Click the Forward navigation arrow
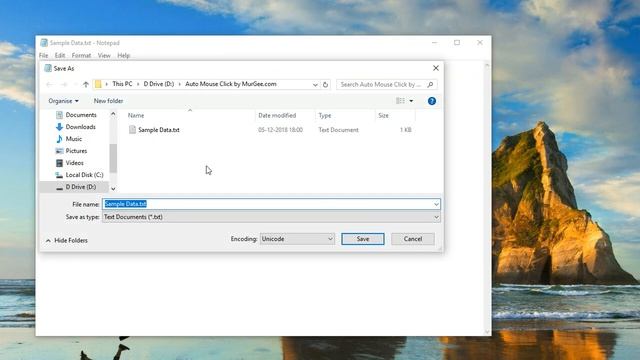 coord(64,84)
